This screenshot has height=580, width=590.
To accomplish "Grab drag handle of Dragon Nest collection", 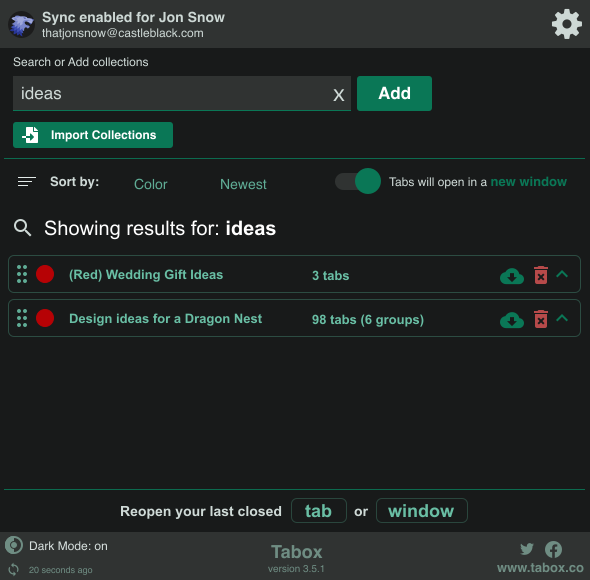I will [x=22, y=318].
